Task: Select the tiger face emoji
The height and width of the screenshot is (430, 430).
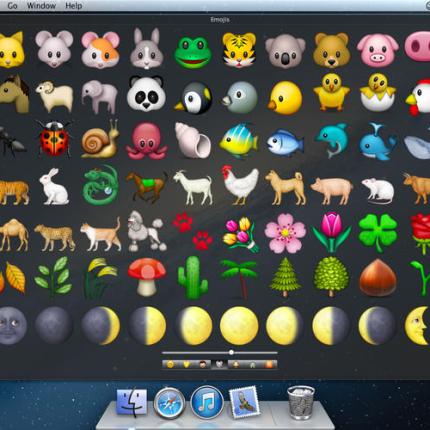Action: (239, 50)
